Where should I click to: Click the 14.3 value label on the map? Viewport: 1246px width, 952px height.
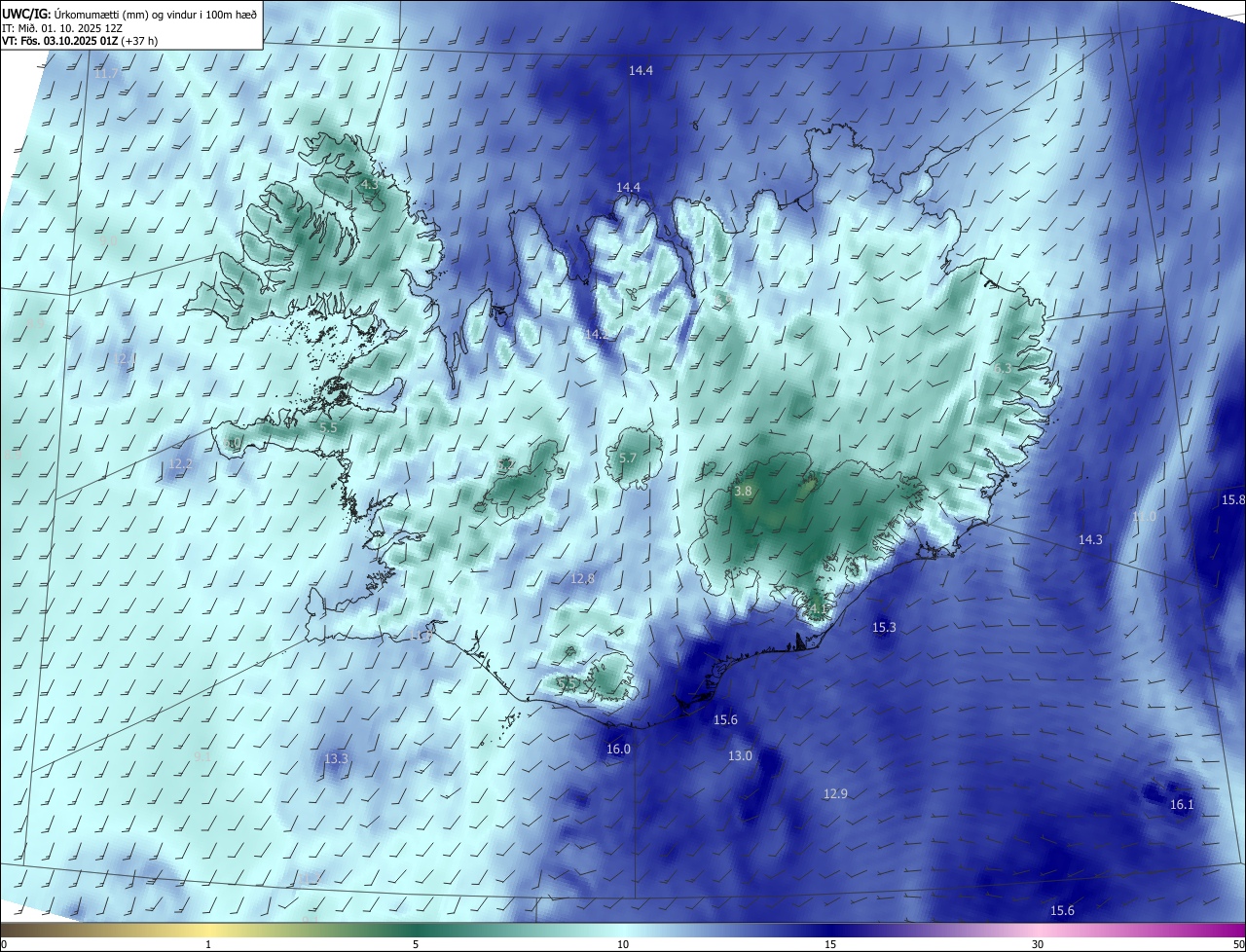click(1090, 539)
